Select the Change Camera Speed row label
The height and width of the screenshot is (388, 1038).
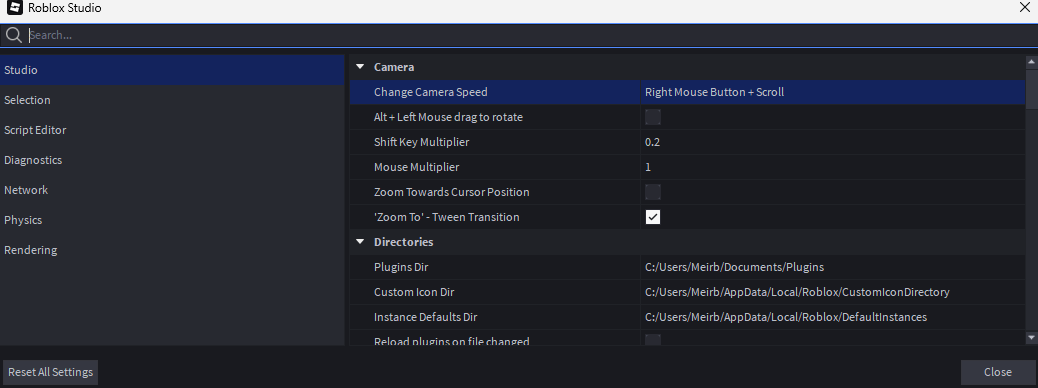click(x=430, y=92)
